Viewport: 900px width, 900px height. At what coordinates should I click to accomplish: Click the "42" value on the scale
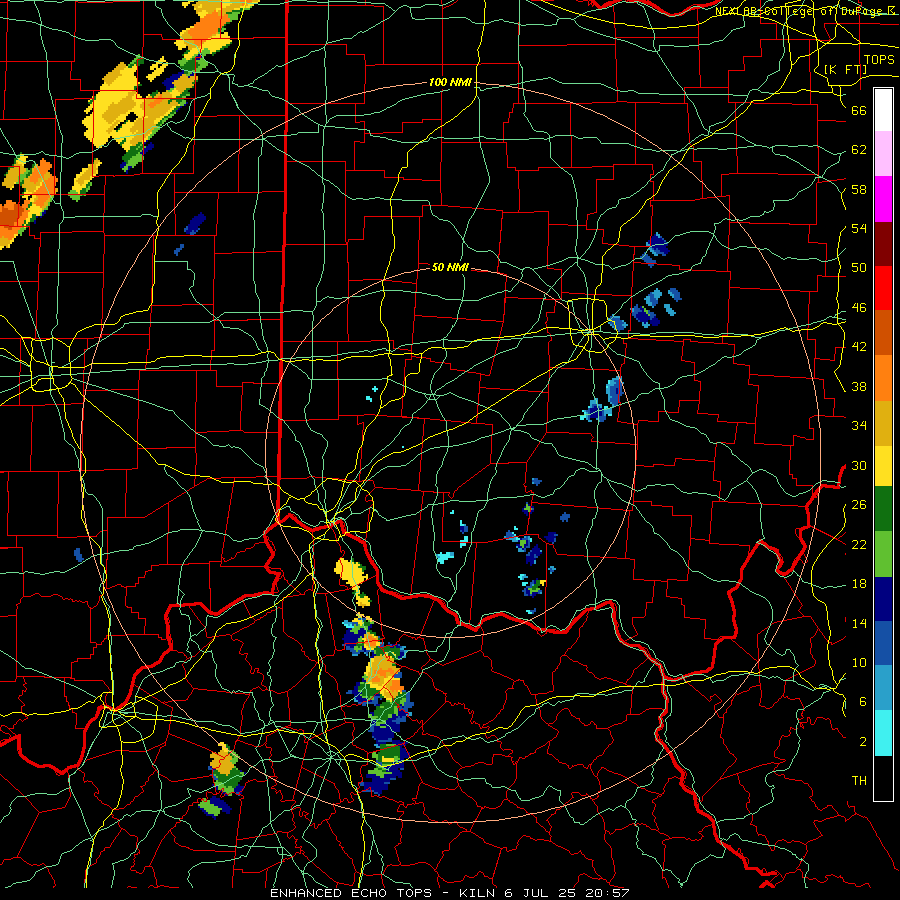tap(859, 347)
